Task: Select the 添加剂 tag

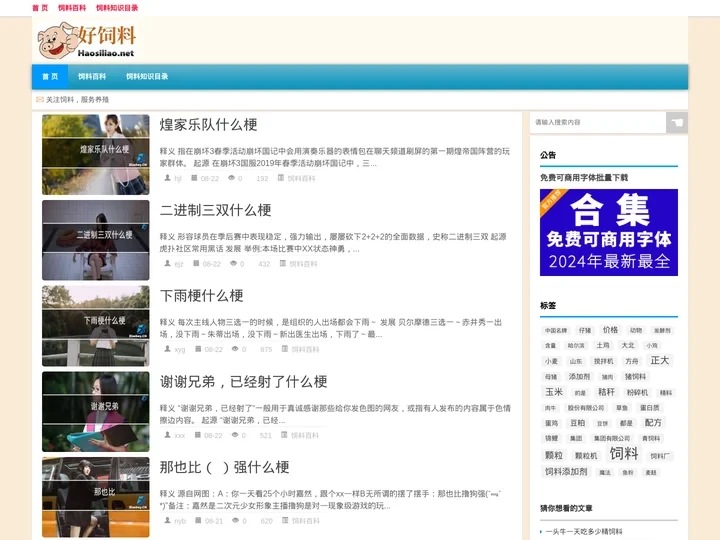Action: tap(579, 377)
